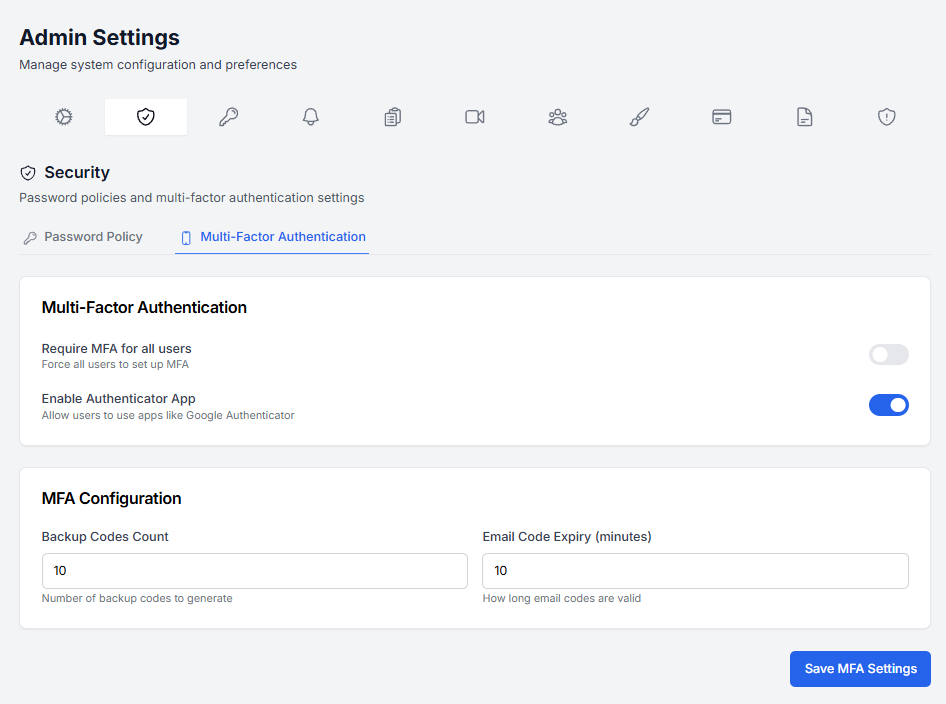
Task: Open the document file settings tab
Action: (804, 116)
